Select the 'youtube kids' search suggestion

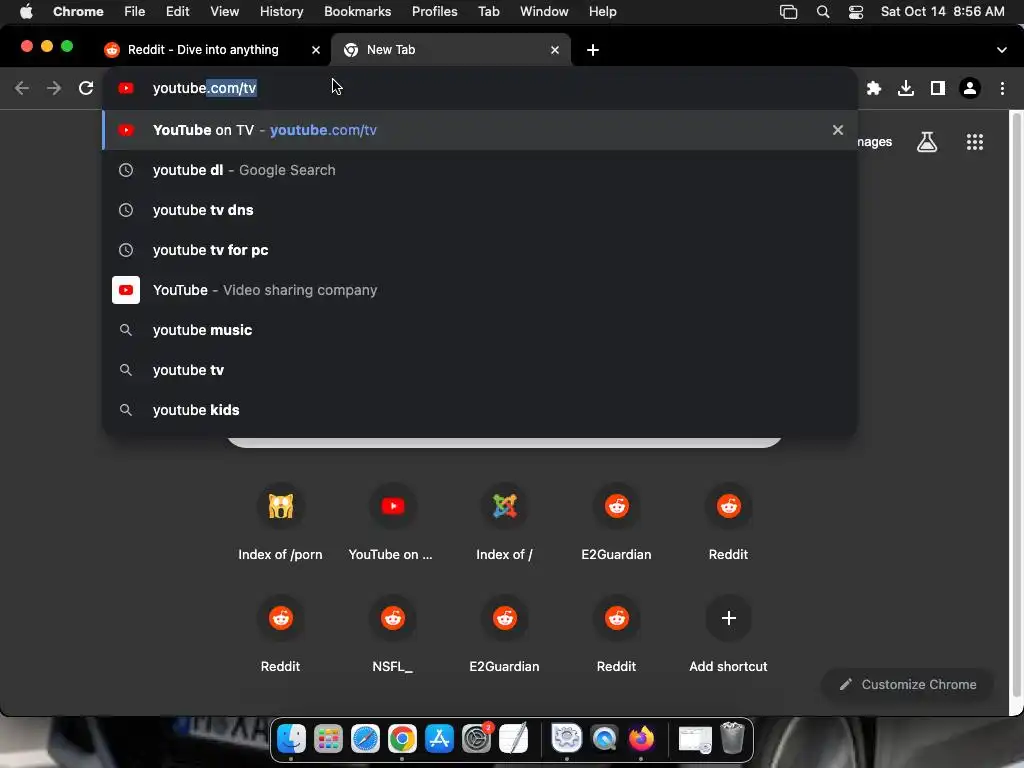(x=480, y=410)
